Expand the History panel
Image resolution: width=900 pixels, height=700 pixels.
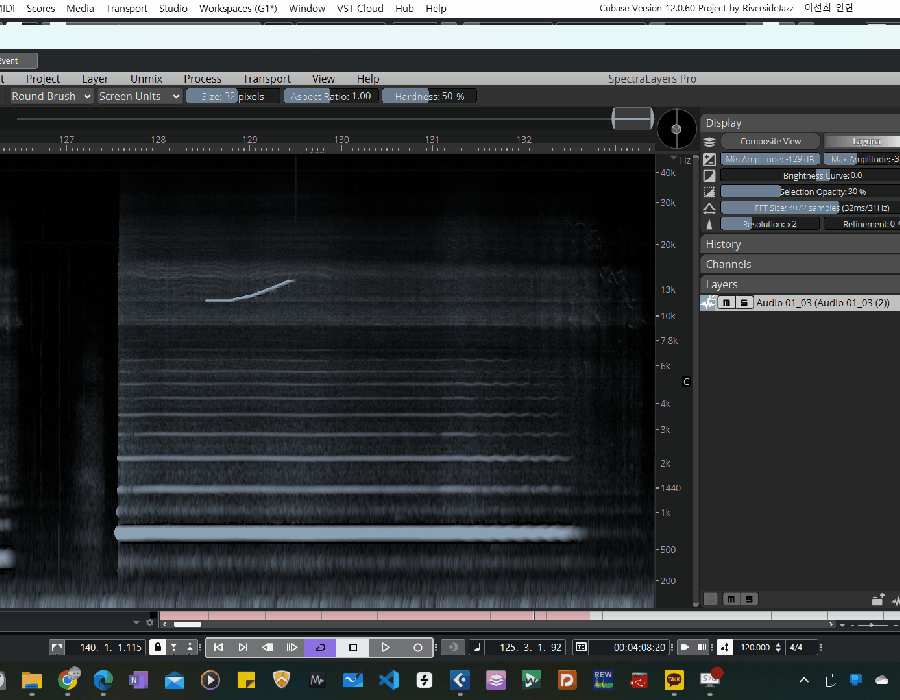pyautogui.click(x=800, y=244)
